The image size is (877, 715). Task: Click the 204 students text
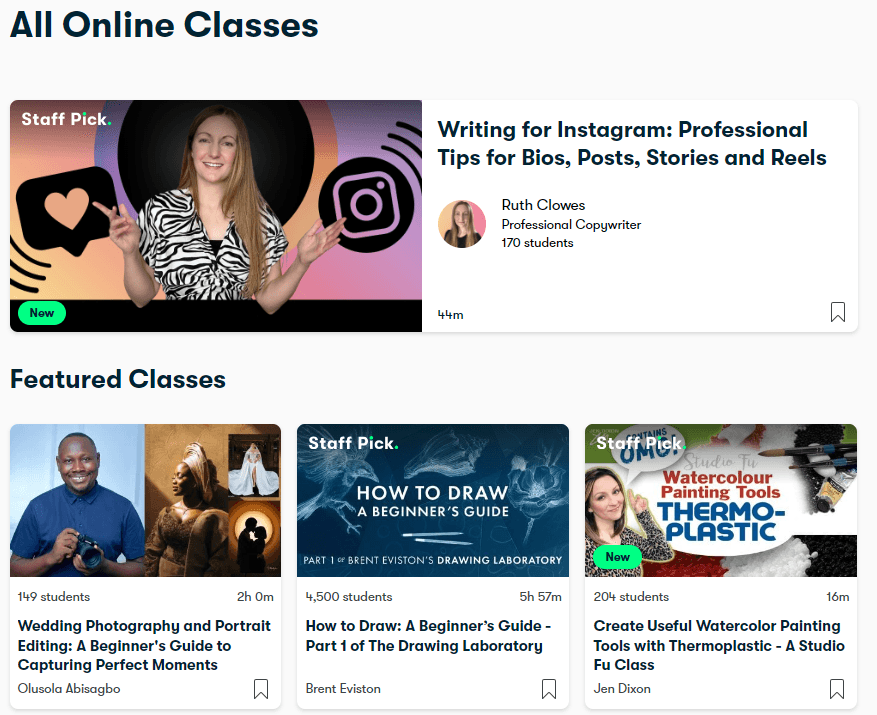point(631,597)
